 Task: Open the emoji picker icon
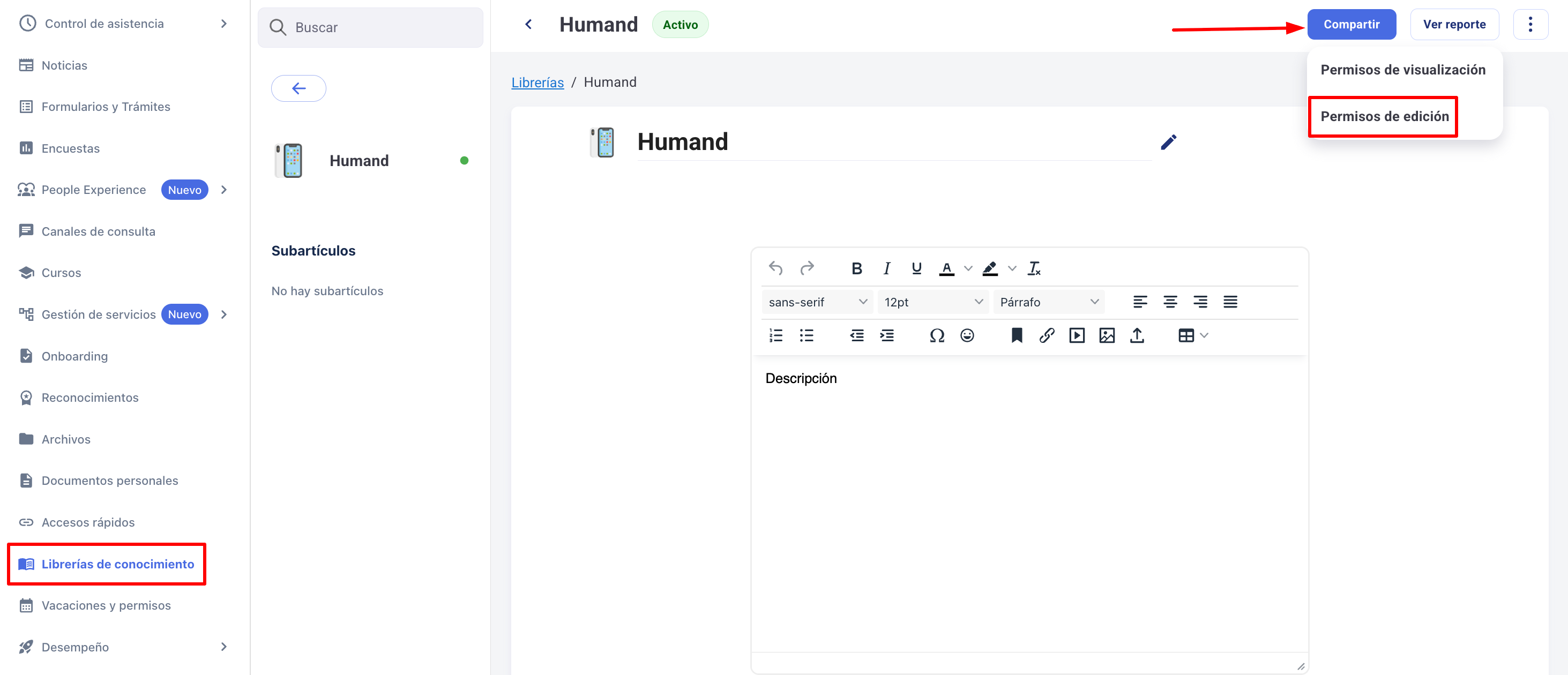coord(967,335)
